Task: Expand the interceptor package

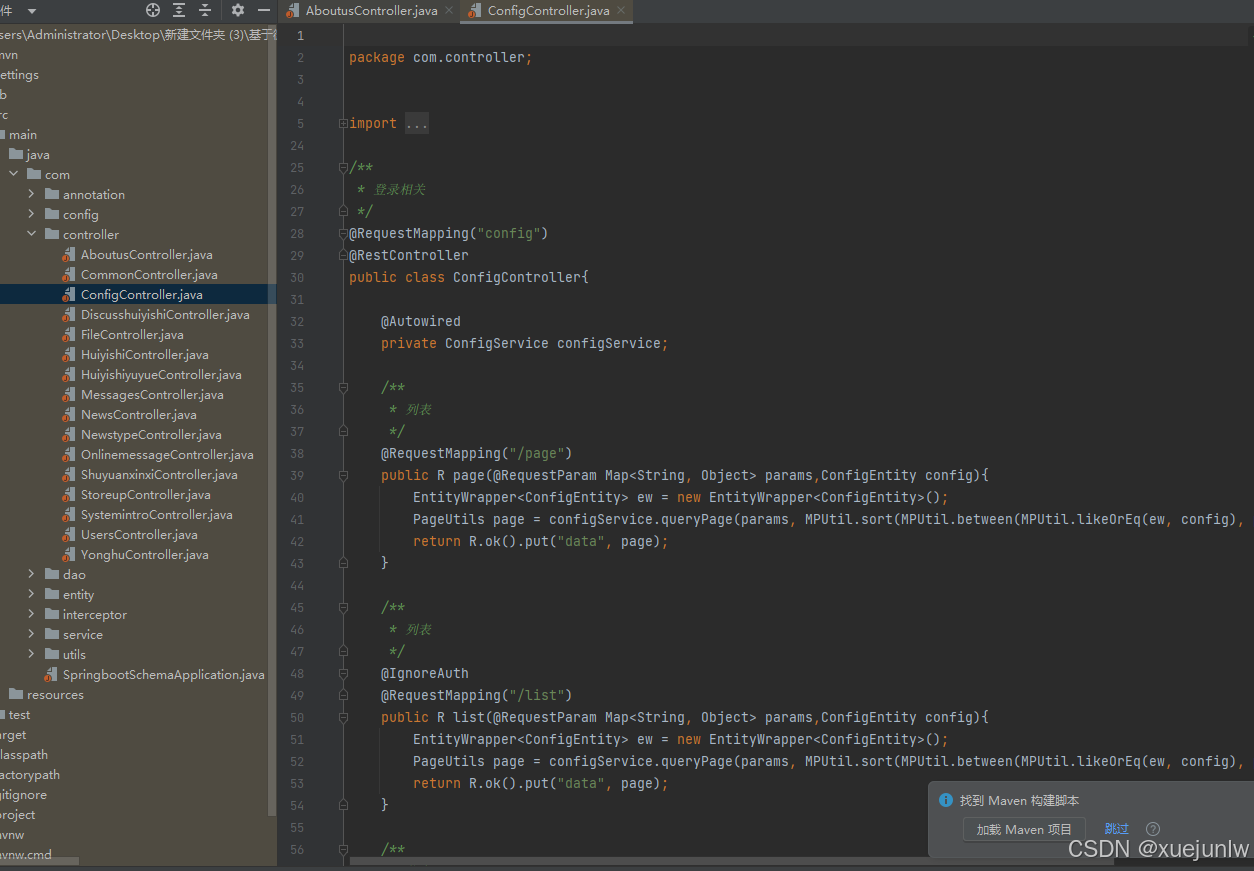Action: click(31, 614)
